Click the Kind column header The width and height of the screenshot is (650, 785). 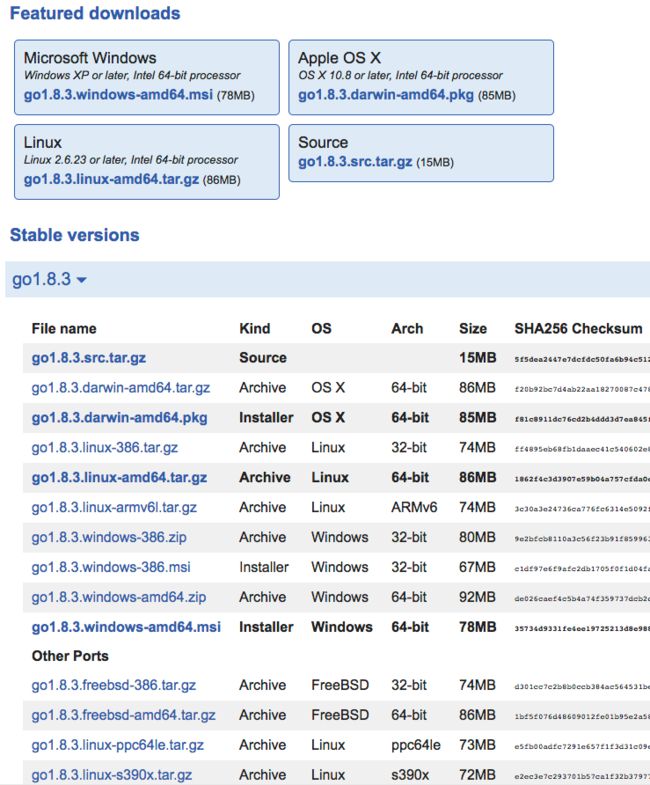click(255, 329)
